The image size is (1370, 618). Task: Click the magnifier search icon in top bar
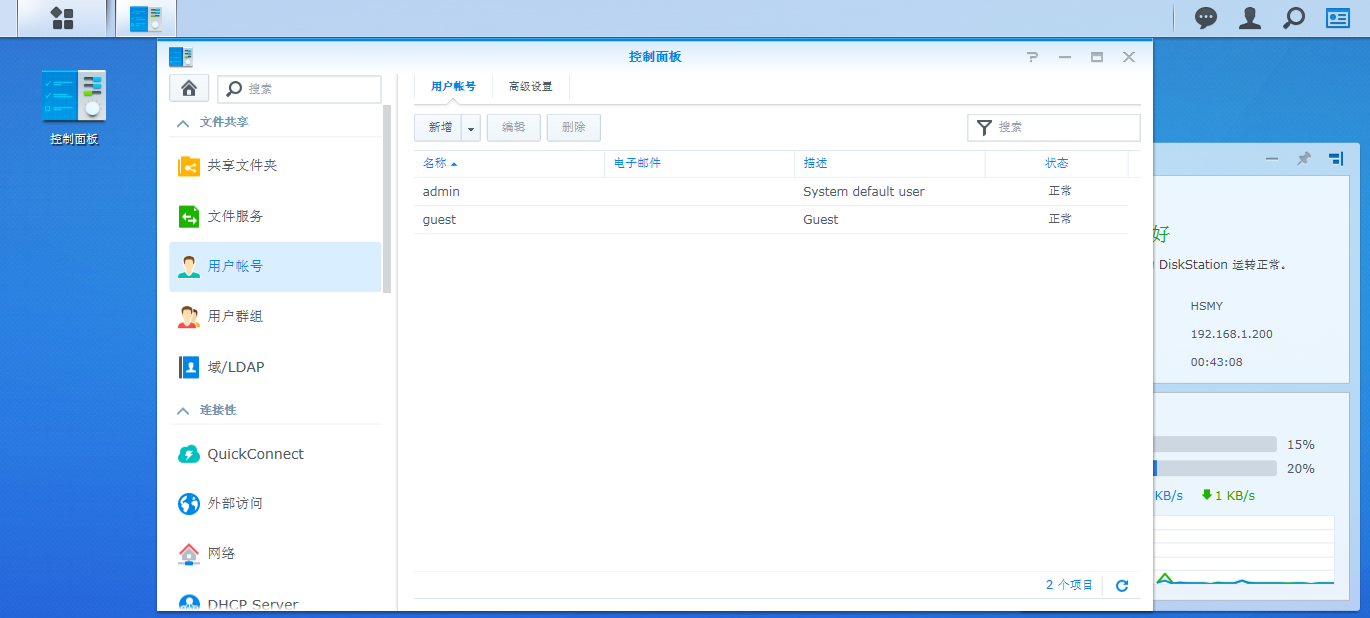pos(1294,18)
